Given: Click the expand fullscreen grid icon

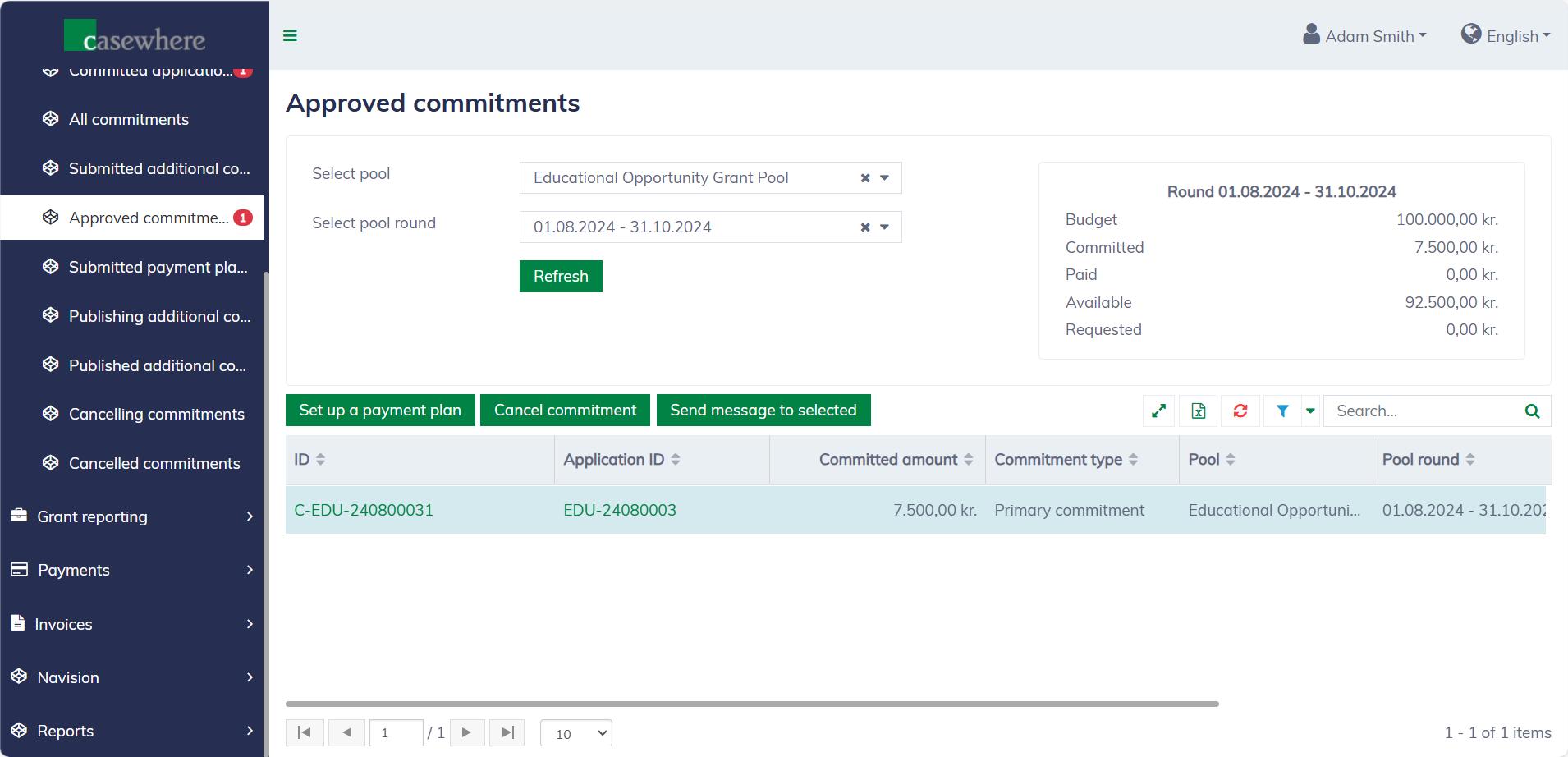Looking at the screenshot, I should (x=1158, y=411).
